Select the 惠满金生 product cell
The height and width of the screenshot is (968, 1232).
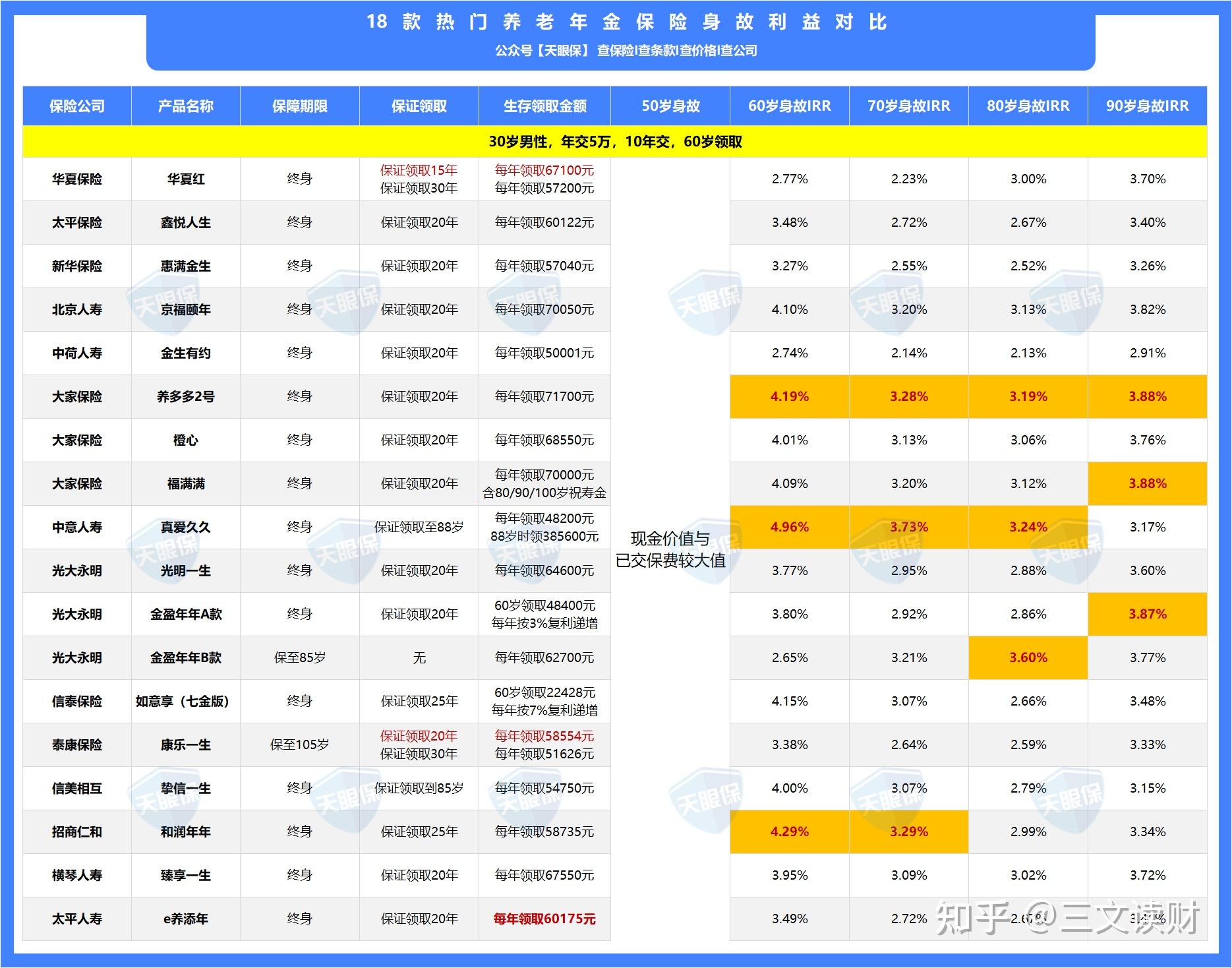pyautogui.click(x=186, y=266)
